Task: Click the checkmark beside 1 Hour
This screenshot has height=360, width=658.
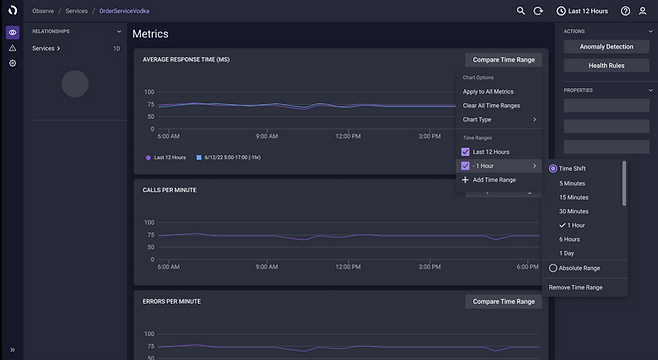Action: point(562,225)
